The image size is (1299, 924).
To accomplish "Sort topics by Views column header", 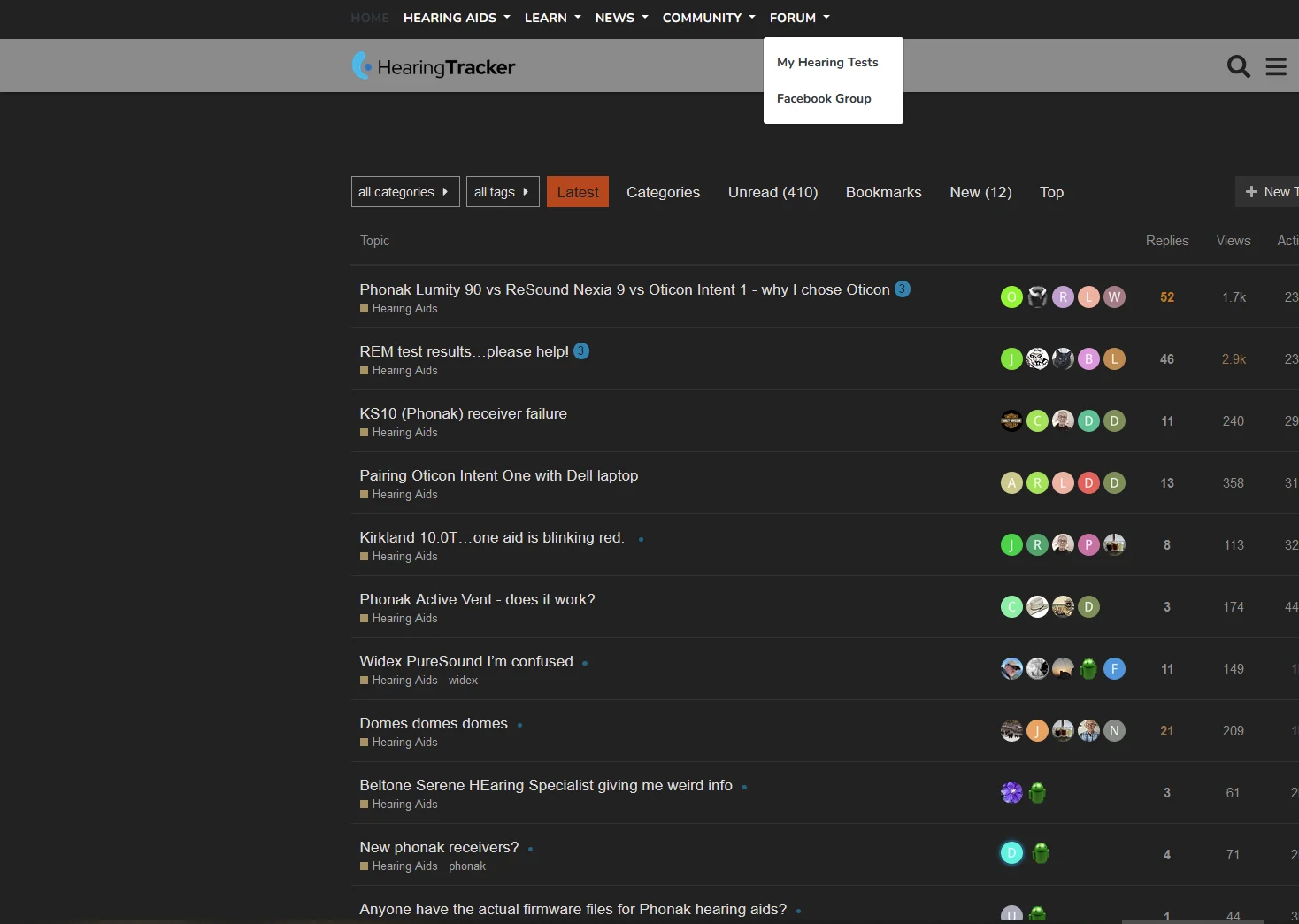I will pos(1234,241).
